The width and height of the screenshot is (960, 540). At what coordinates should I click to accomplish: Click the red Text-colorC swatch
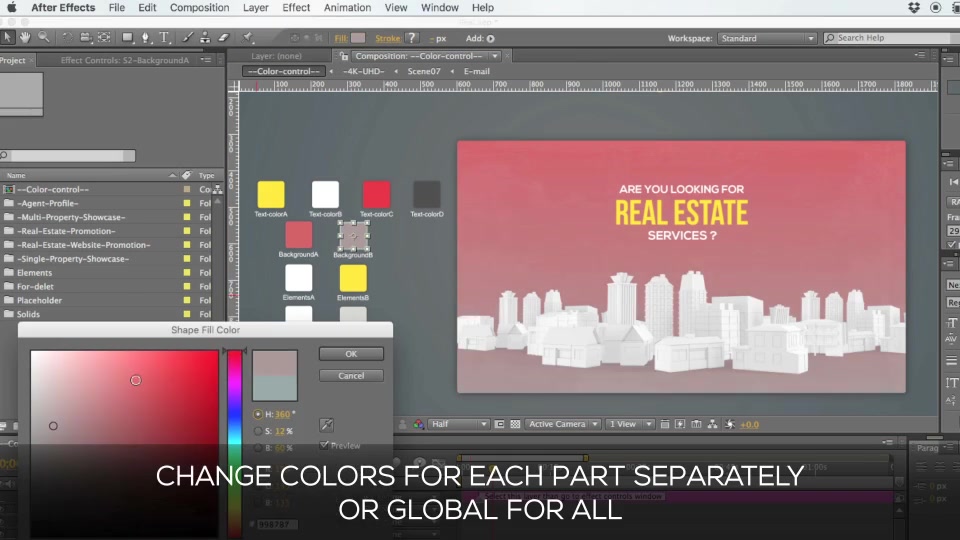[377, 195]
